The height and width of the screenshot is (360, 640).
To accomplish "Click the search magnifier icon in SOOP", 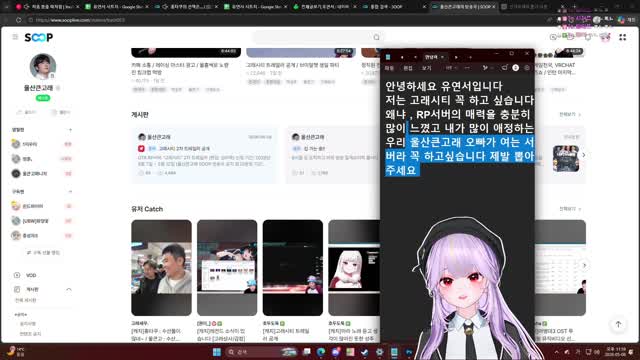I will coord(376,37).
